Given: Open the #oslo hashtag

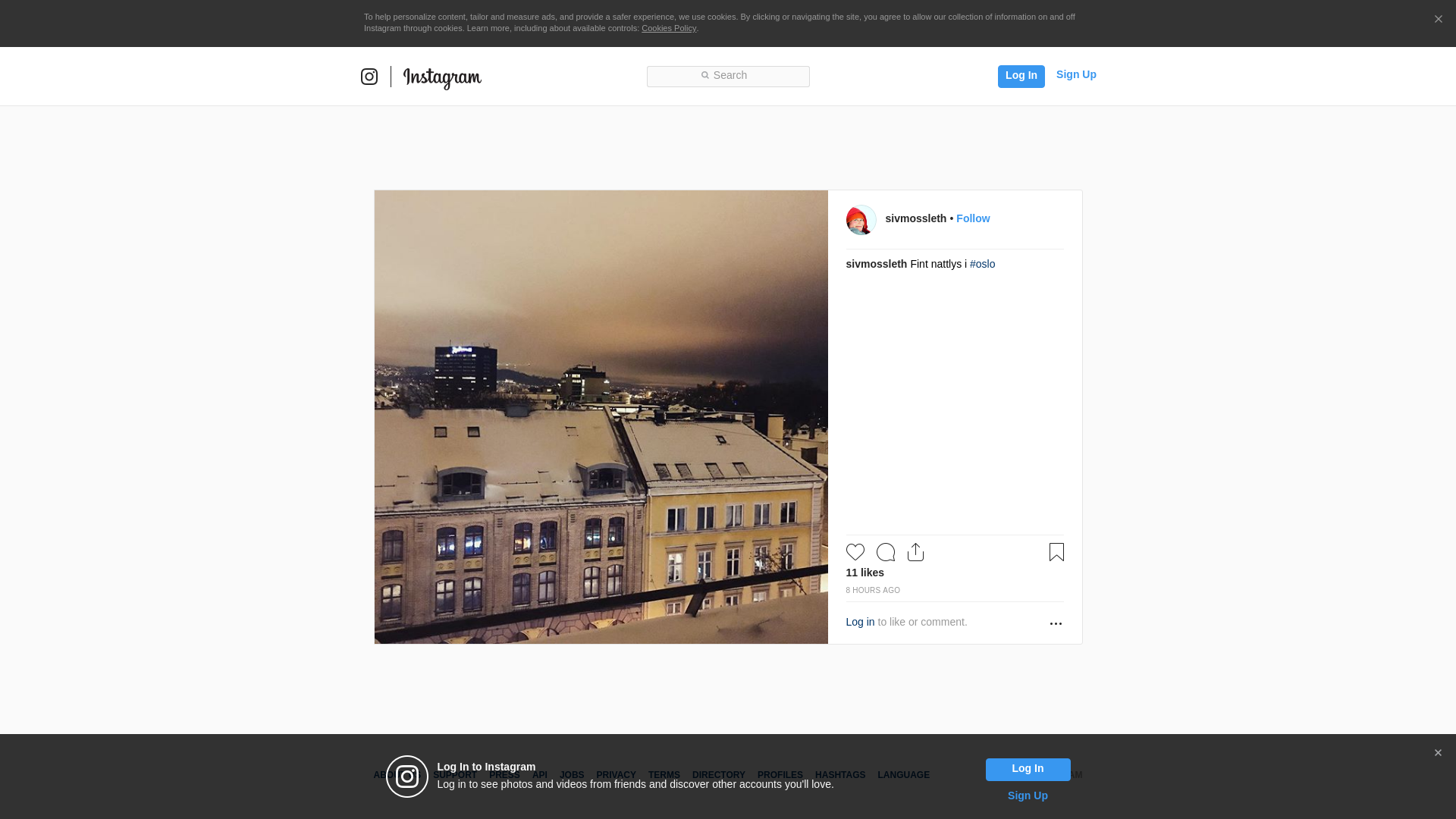Looking at the screenshot, I should pyautogui.click(x=982, y=264).
